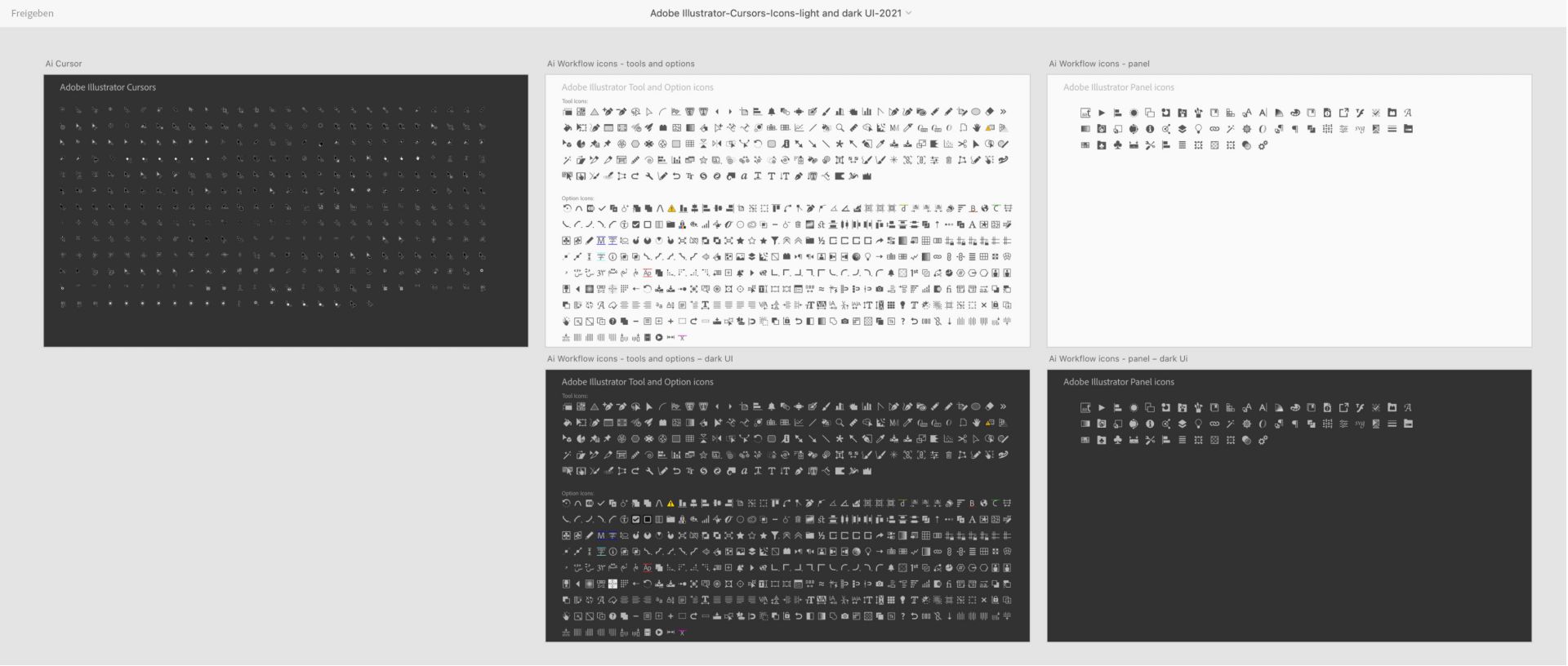The height and width of the screenshot is (666, 1568).
Task: Click the paragraph pilcrow icon in dark Panel icons
Action: (1295, 424)
